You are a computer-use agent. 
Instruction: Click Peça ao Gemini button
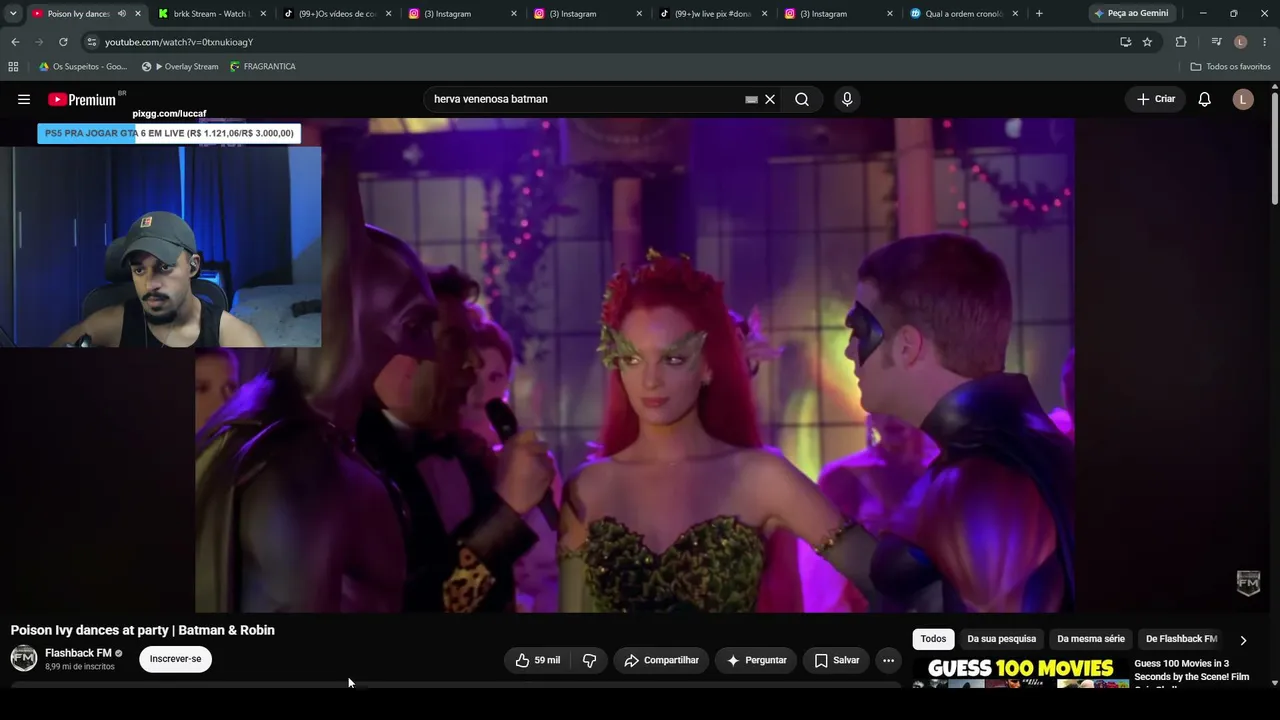tap(1131, 14)
